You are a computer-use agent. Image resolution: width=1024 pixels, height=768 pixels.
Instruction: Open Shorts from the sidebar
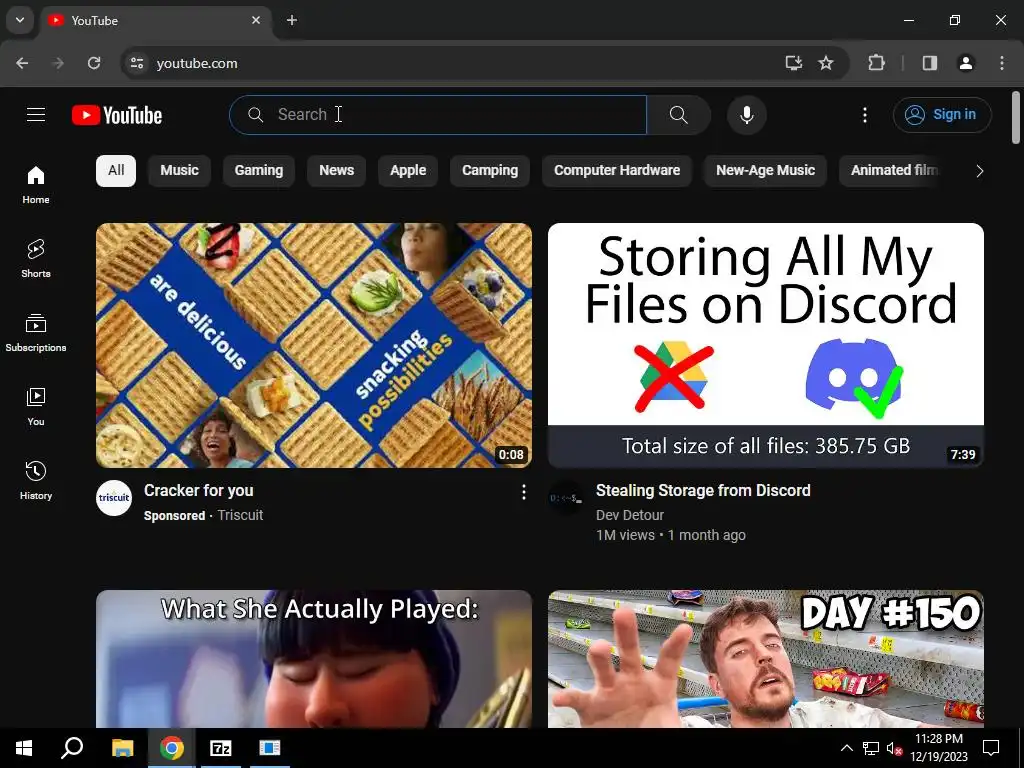pyautogui.click(x=36, y=259)
